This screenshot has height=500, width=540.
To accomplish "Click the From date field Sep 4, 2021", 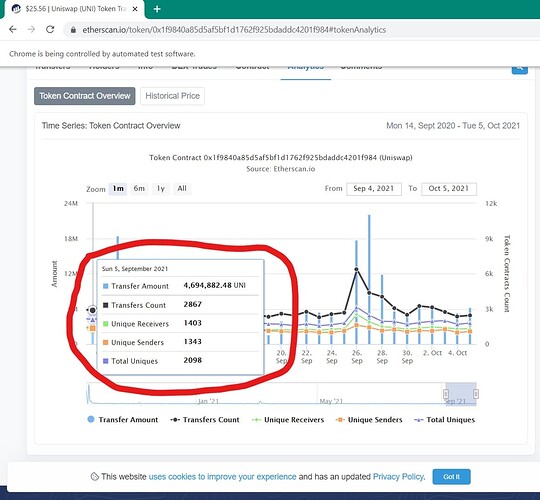I will 374,189.
